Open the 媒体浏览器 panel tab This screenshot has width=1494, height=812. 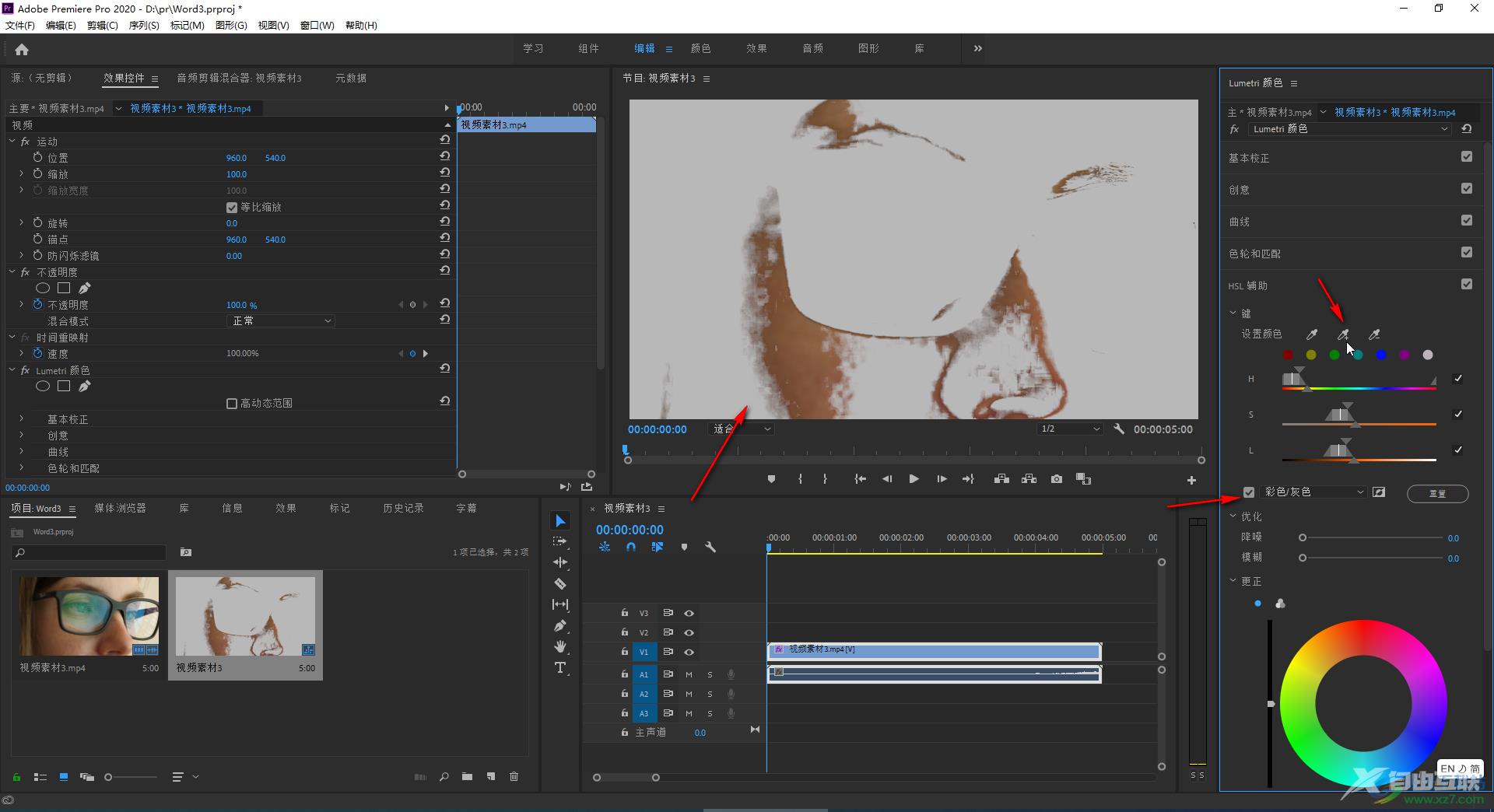(x=120, y=508)
